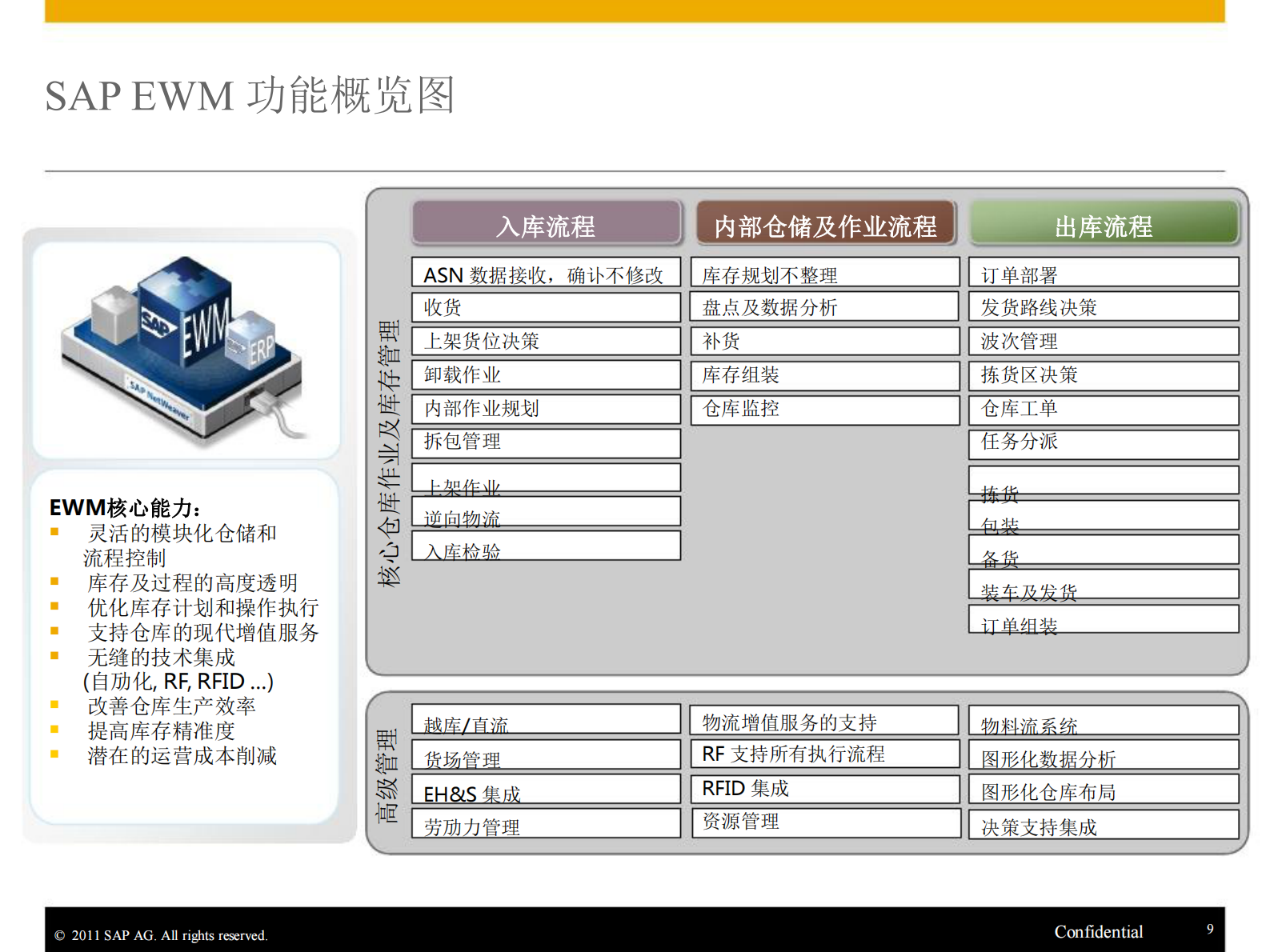This screenshot has width=1270, height=952.
Task: Click the EWM核心能力 heading
Action: point(125,507)
